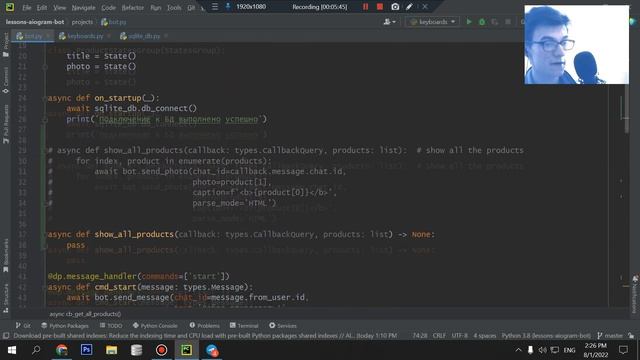Viewport: 640px width, 360px height.
Task: Open the user account dropdown in toolbar
Action: click(389, 22)
